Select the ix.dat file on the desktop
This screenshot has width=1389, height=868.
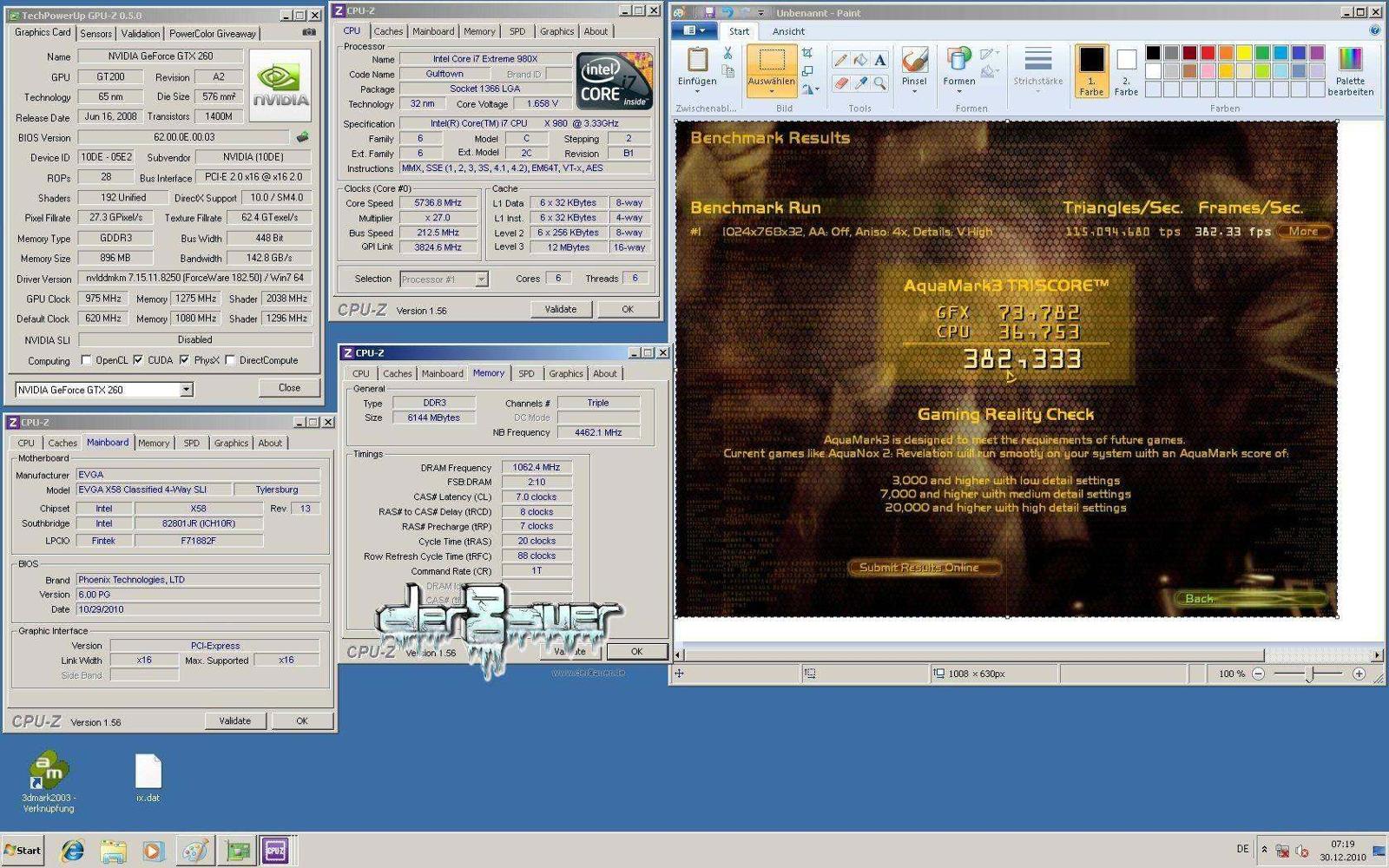tap(148, 778)
